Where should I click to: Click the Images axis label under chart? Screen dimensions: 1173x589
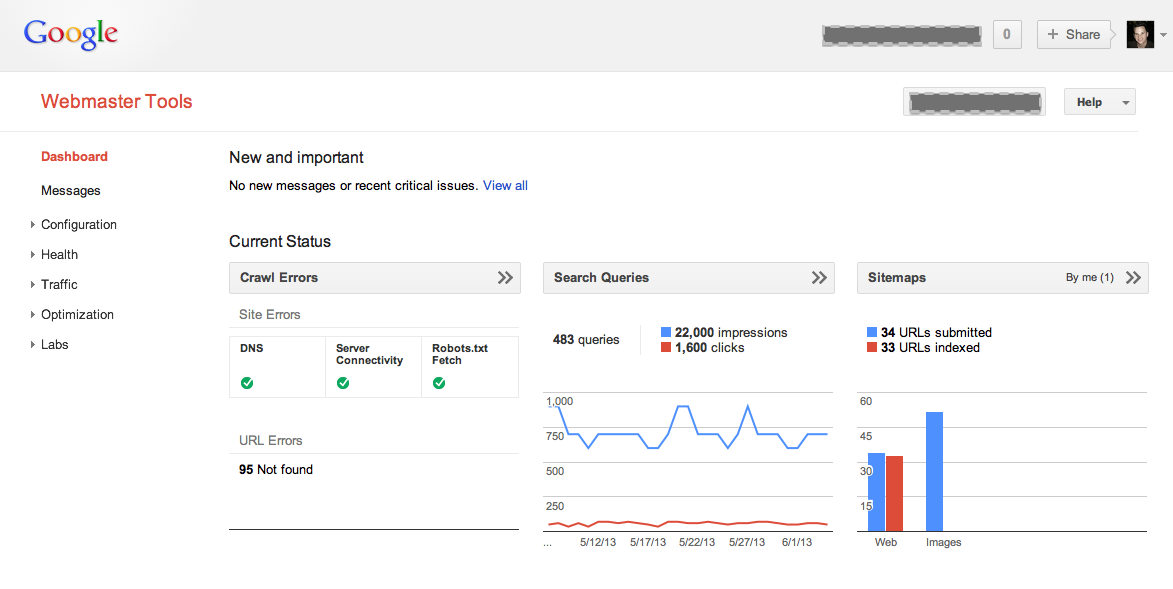pos(943,542)
